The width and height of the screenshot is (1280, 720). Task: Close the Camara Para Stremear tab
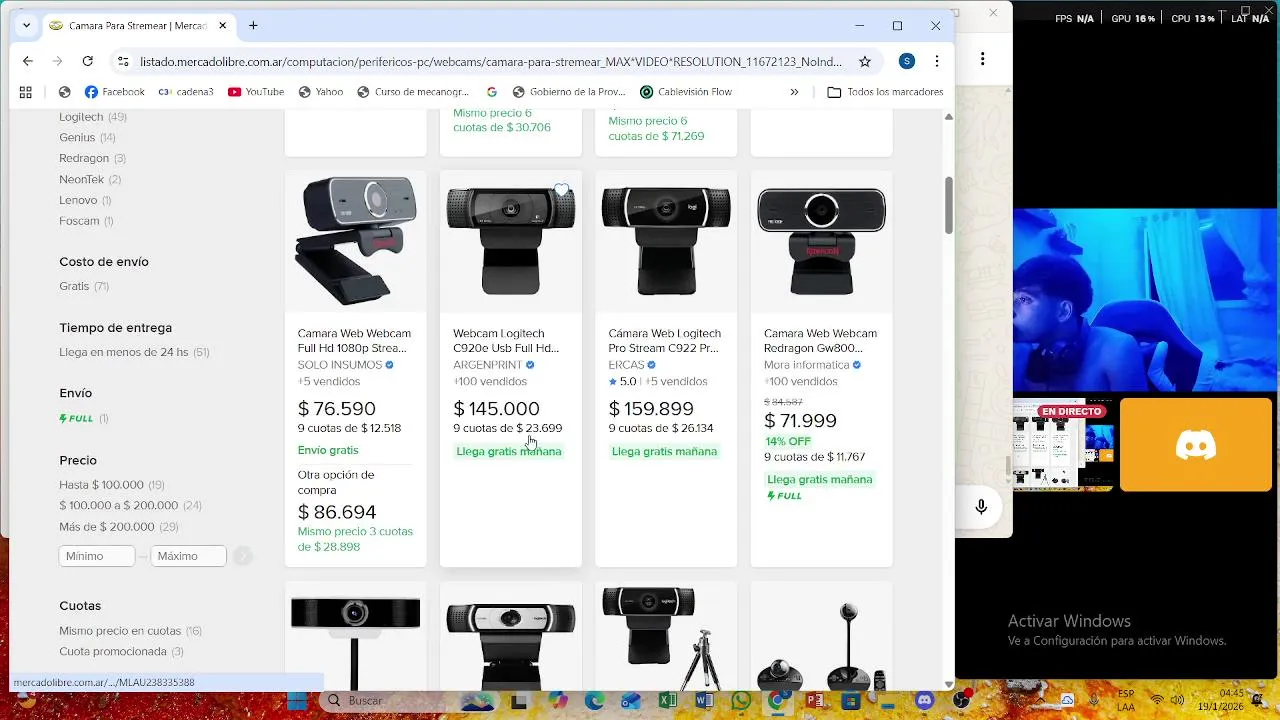[223, 25]
